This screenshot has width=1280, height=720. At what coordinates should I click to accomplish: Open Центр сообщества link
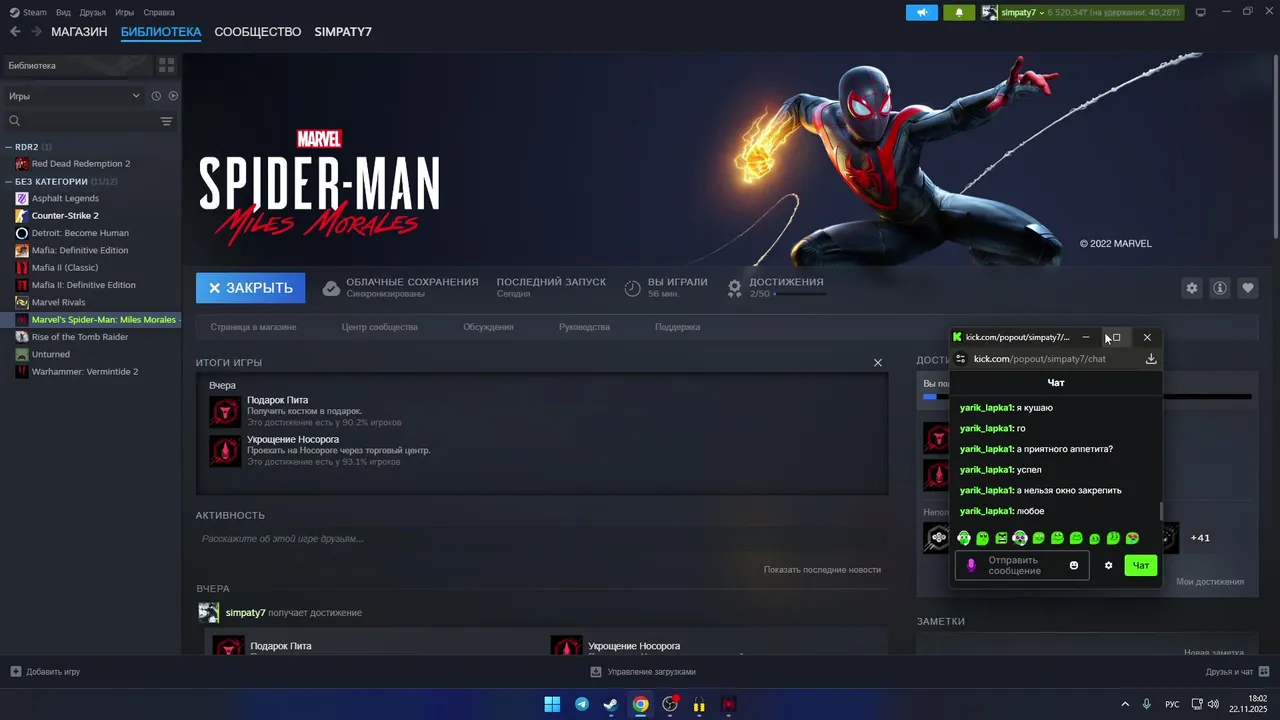tap(380, 327)
